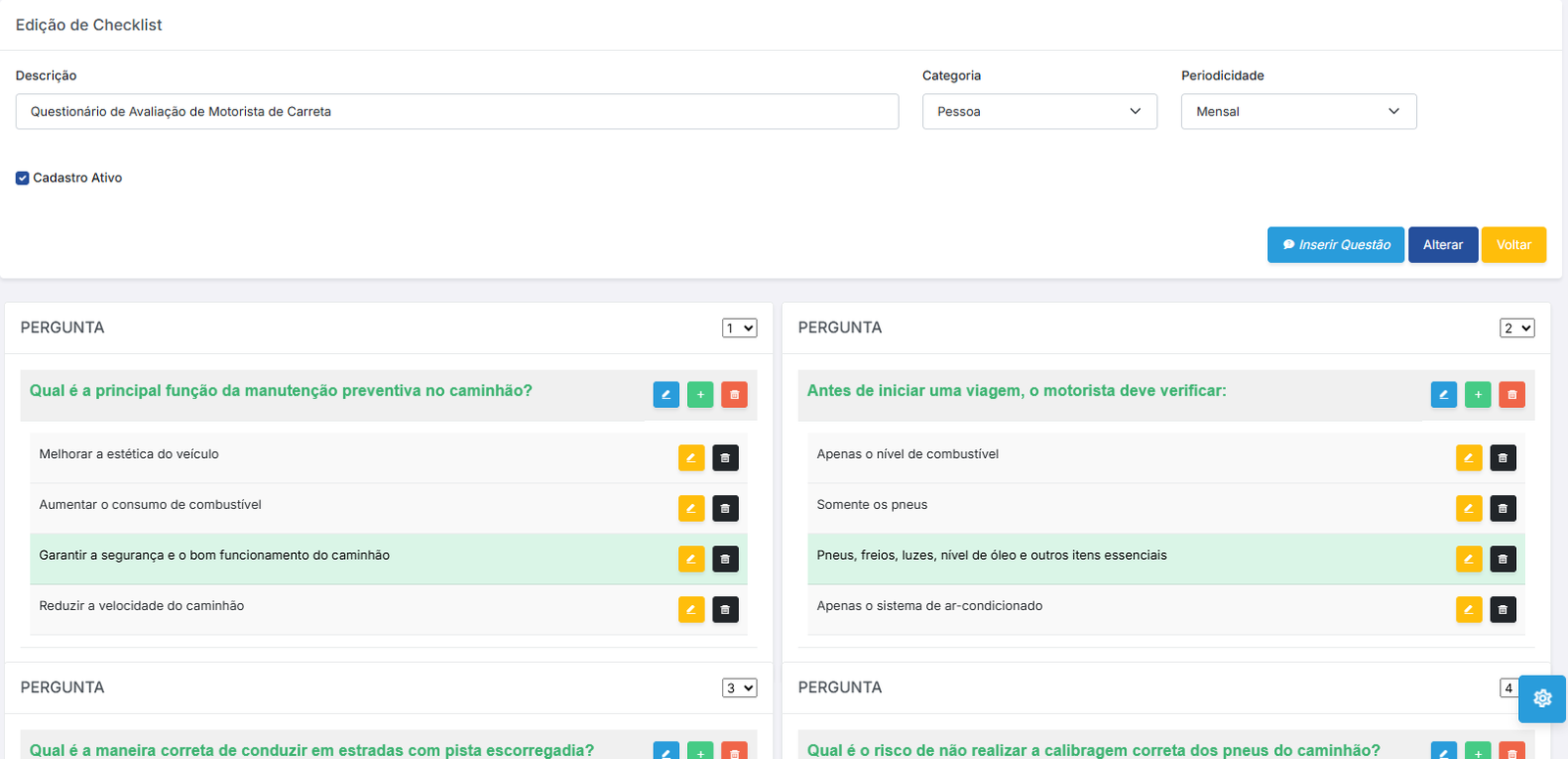Add answer to 'Antes de iniciar uma viagem'
The image size is (1568, 759).
coord(1477,394)
